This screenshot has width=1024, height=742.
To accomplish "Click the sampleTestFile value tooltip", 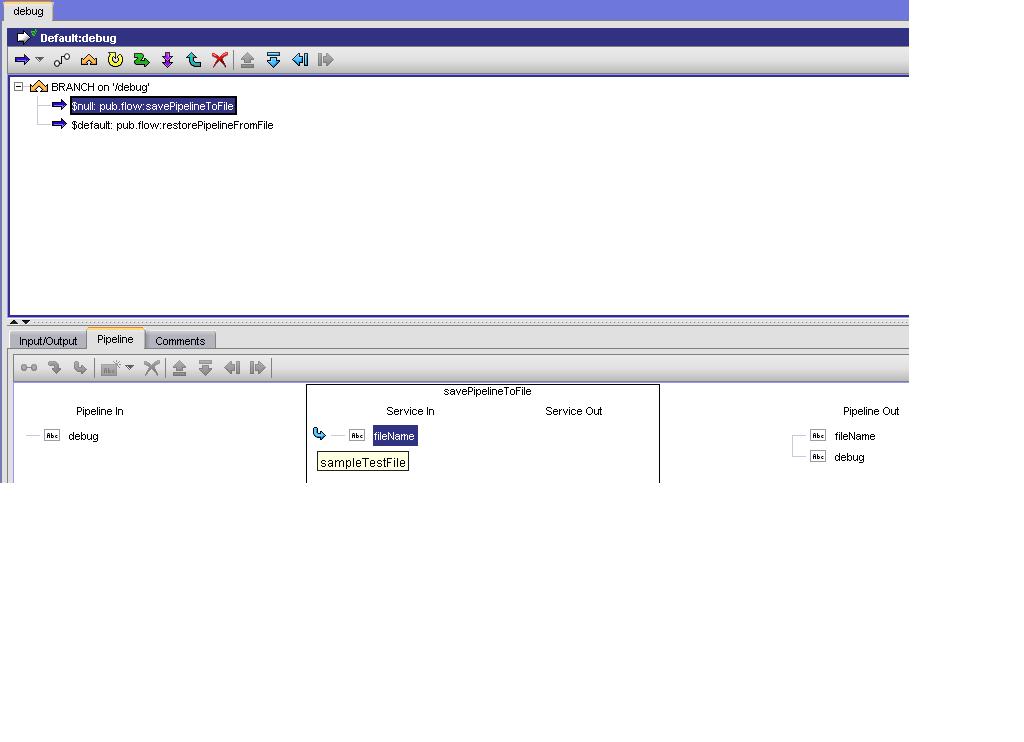I will 362,462.
